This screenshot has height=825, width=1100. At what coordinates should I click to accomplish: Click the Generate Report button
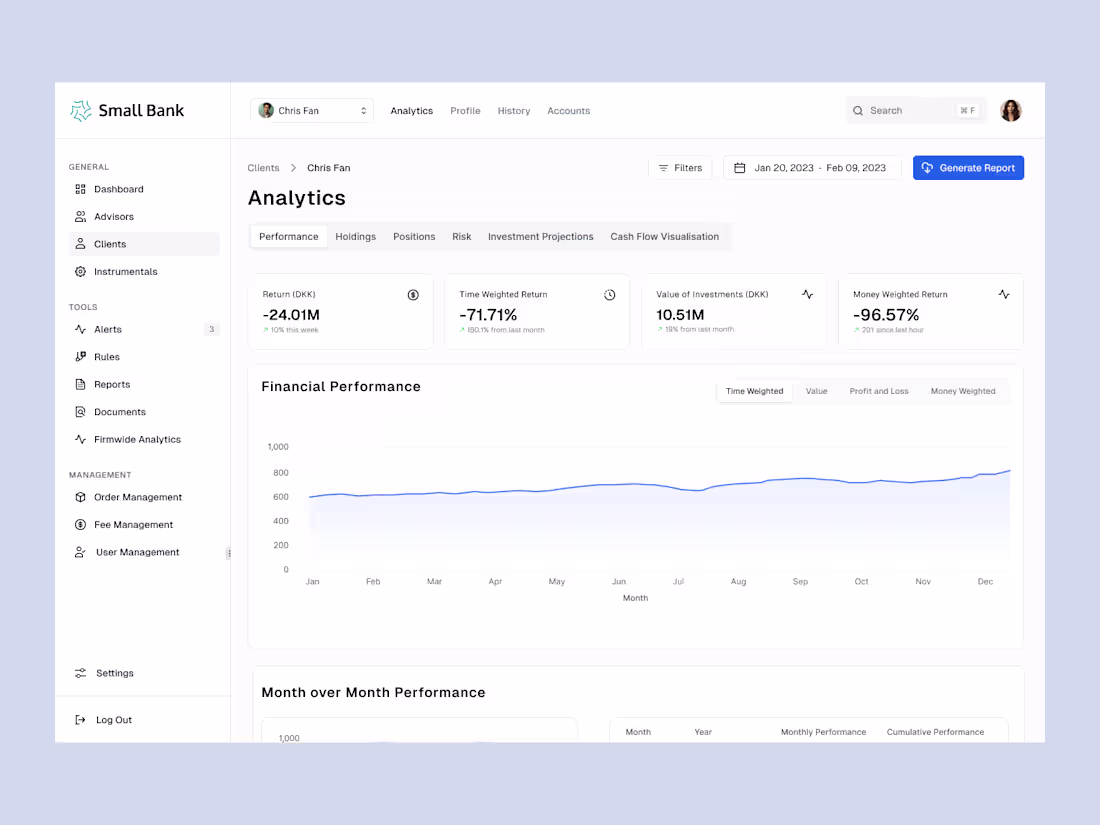pyautogui.click(x=968, y=167)
